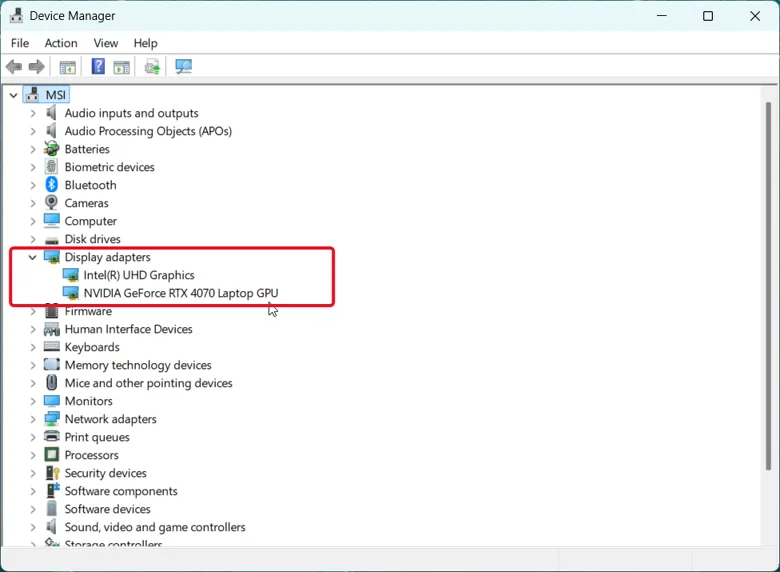Image resolution: width=780 pixels, height=572 pixels.
Task: Collapse the Display adapters category
Action: (32, 257)
